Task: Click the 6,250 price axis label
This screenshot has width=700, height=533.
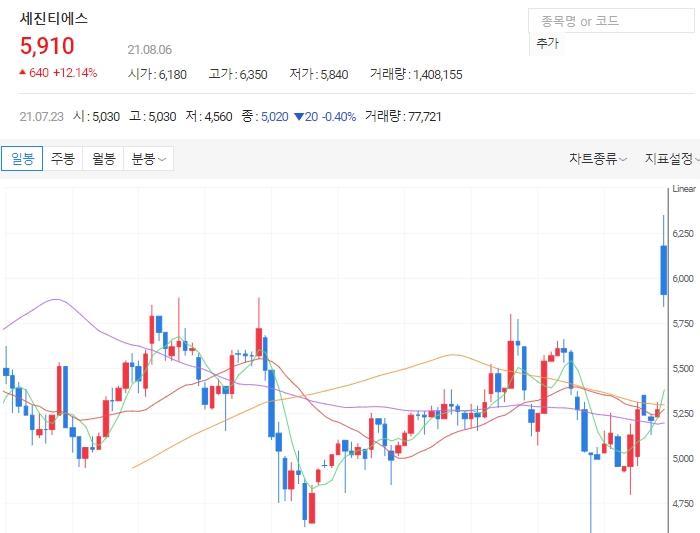Action: (683, 233)
